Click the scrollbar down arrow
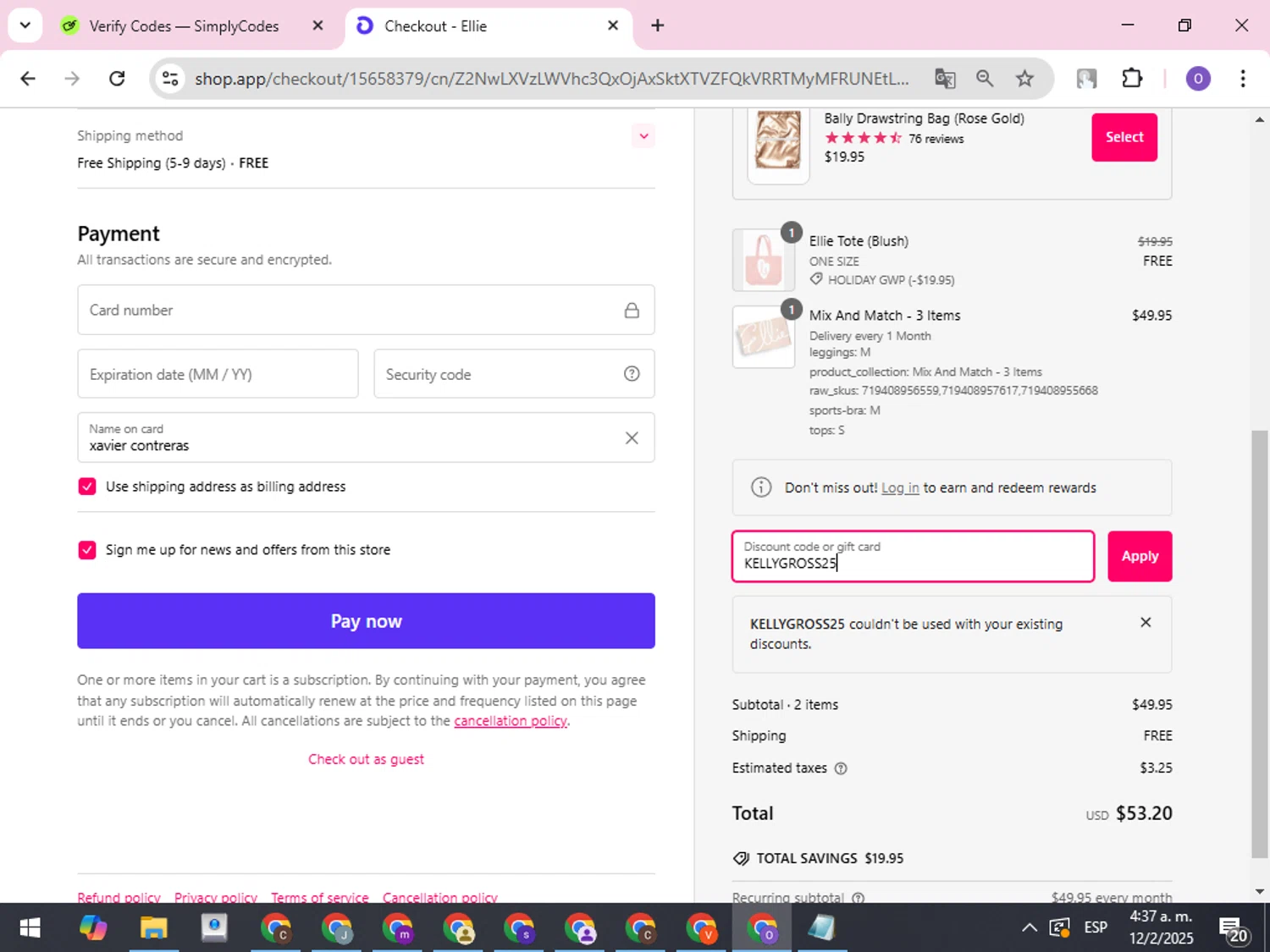Image resolution: width=1270 pixels, height=952 pixels. coord(1260,891)
